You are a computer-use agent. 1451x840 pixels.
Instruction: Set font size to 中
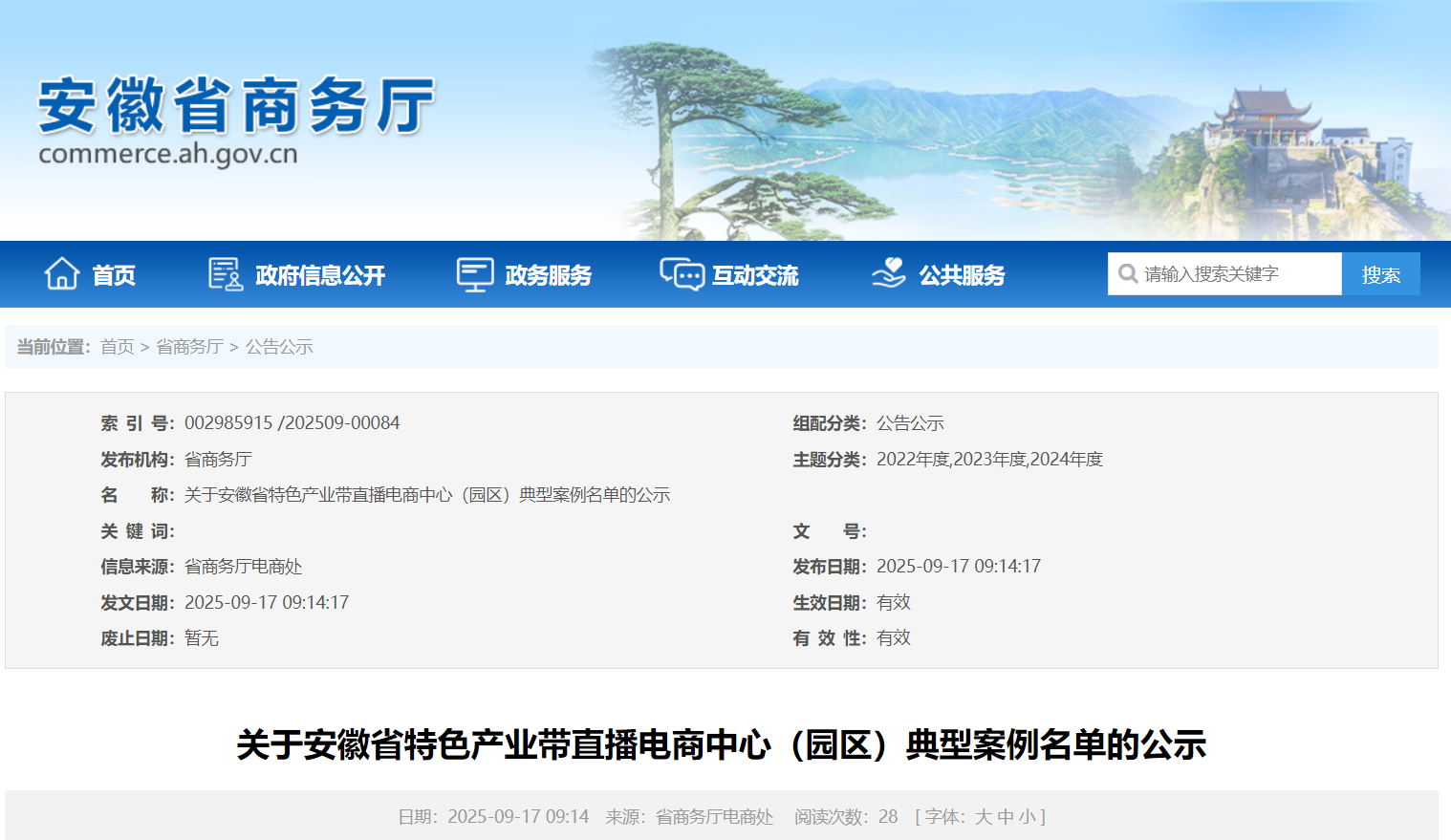(1005, 817)
